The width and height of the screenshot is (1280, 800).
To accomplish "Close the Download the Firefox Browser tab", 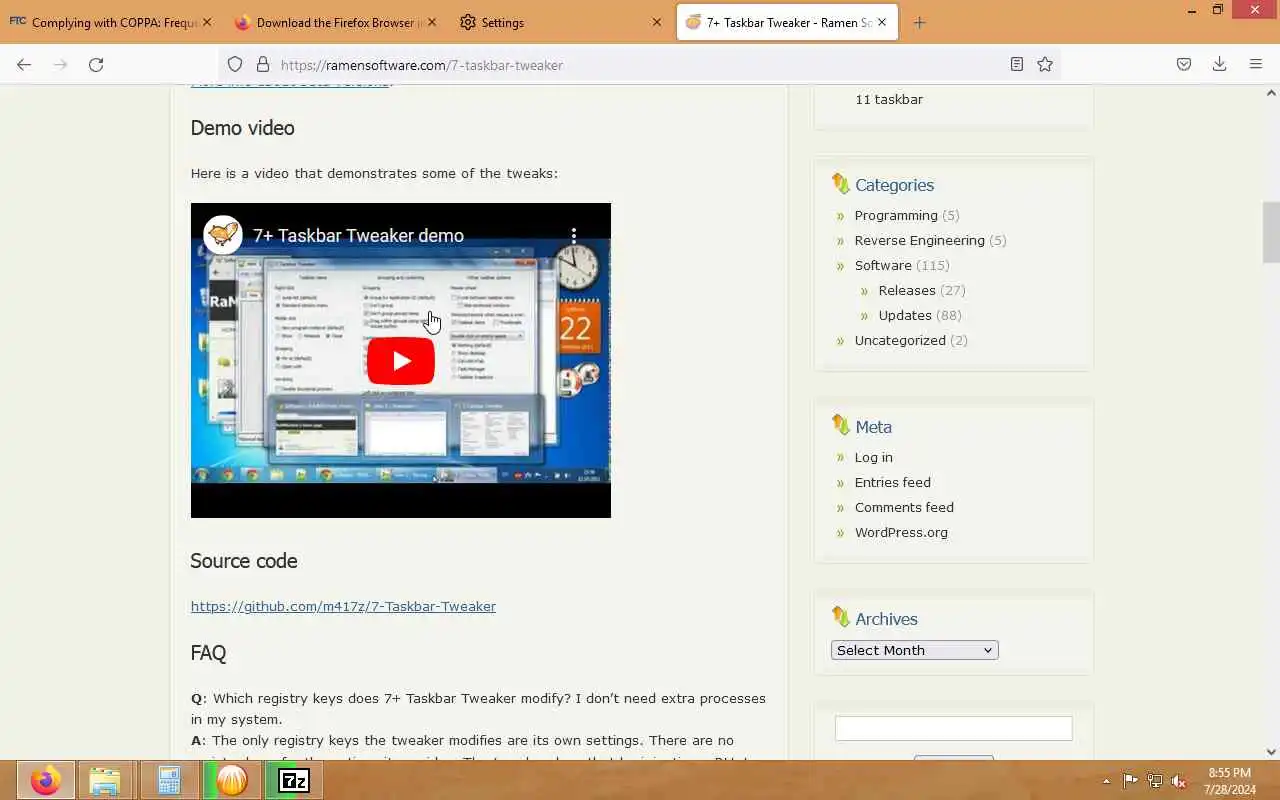I will point(432,22).
